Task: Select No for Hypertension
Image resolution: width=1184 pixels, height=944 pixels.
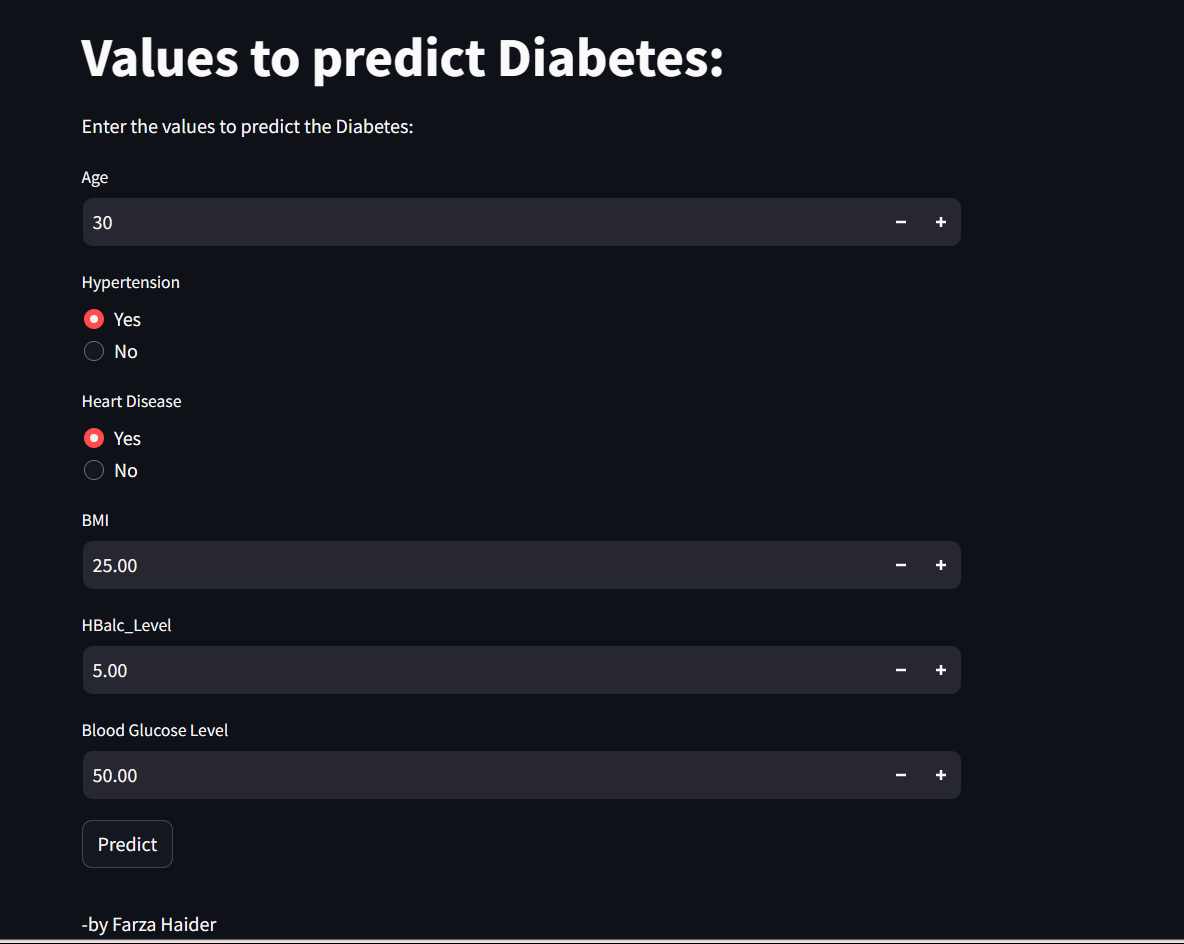Action: click(94, 351)
